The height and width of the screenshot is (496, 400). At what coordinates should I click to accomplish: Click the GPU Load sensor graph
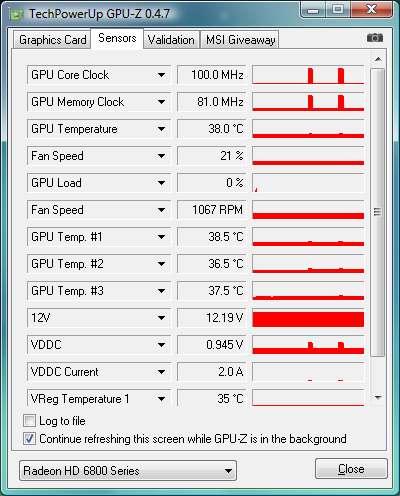[308, 183]
